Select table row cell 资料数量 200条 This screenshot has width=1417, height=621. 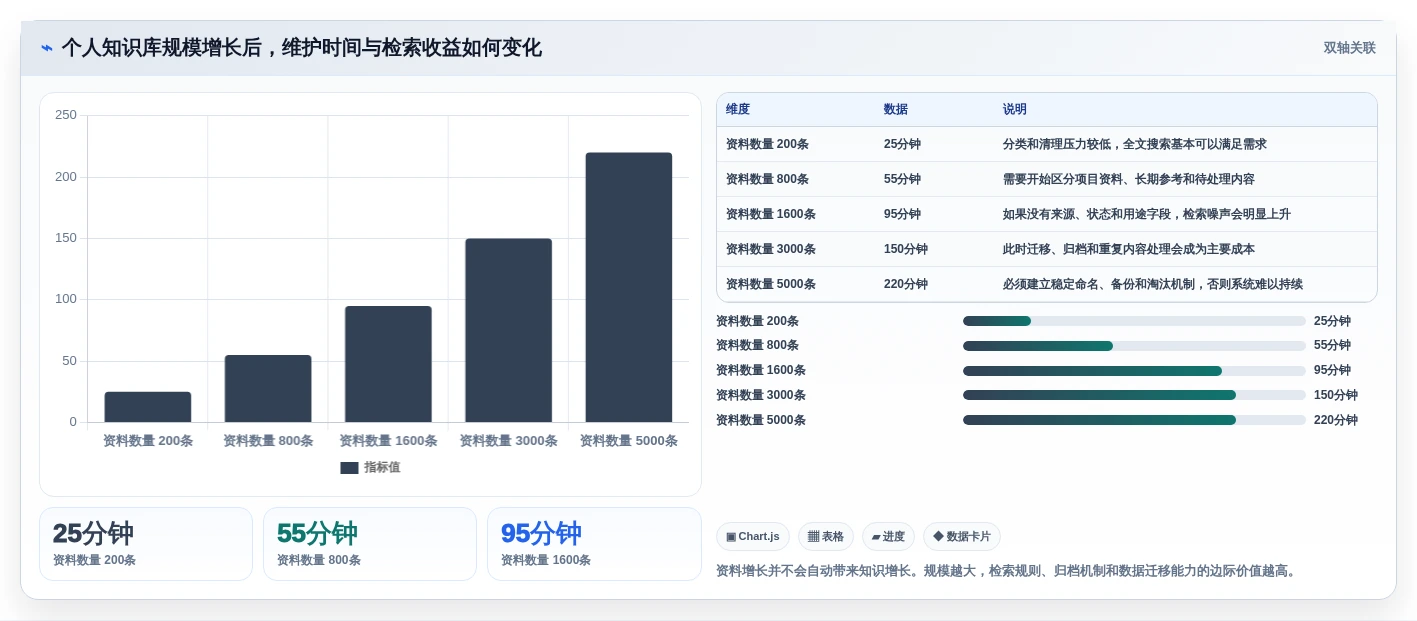(x=767, y=144)
